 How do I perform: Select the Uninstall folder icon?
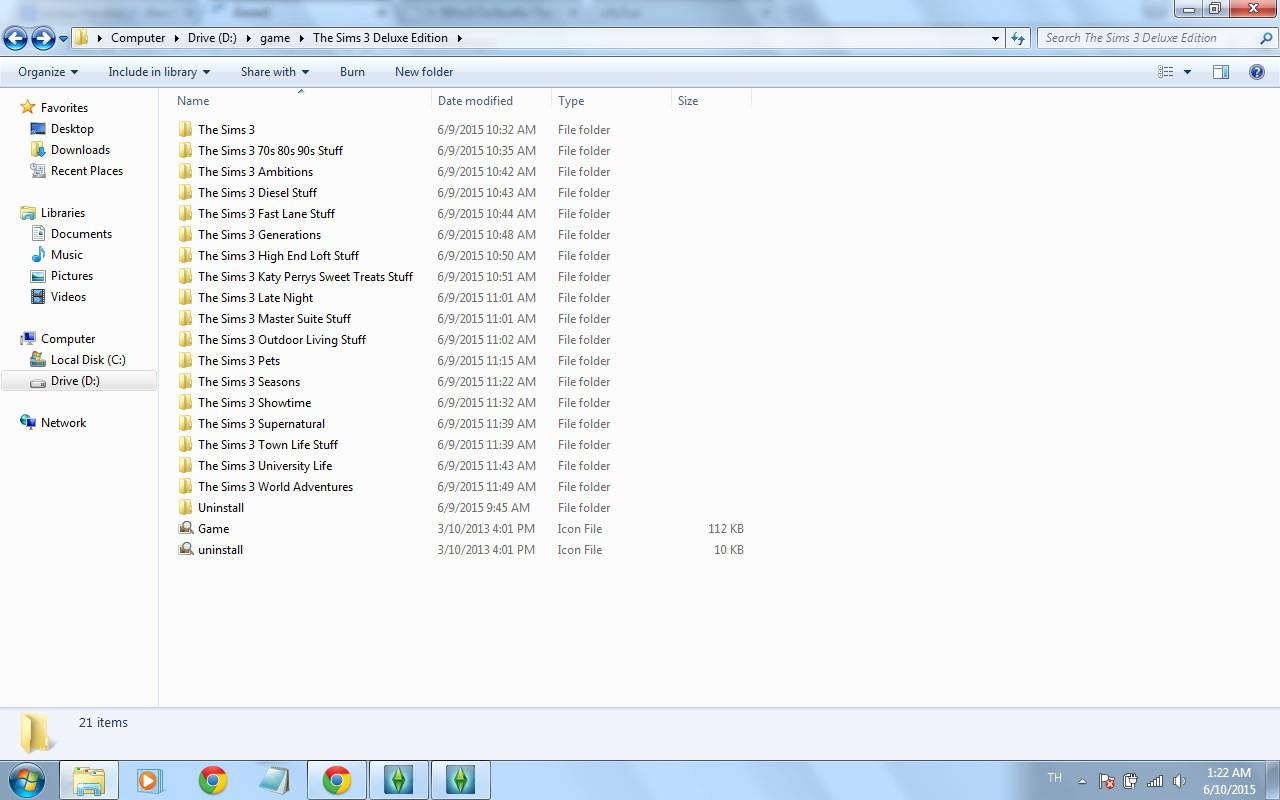pyautogui.click(x=186, y=508)
